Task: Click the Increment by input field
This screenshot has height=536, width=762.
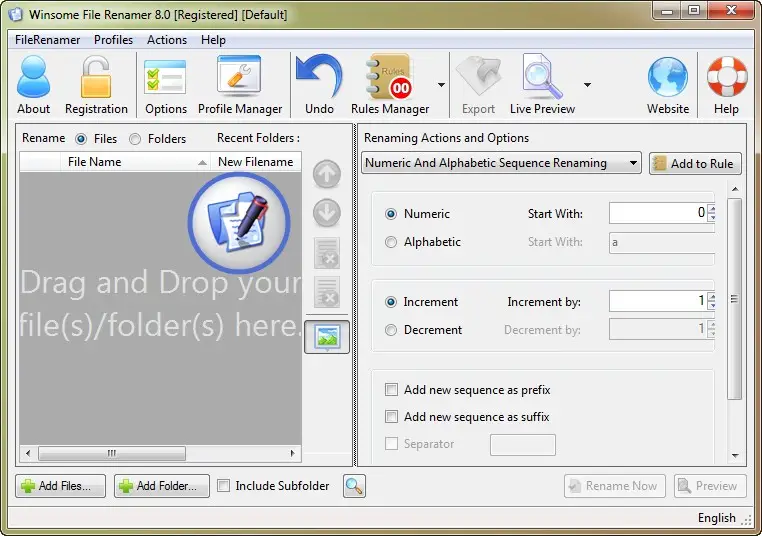Action: 658,301
